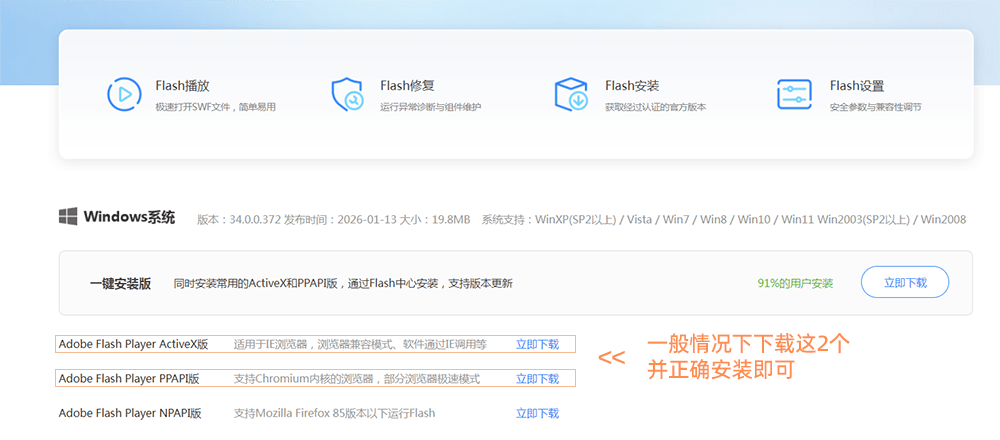Click Adobe Flash Player NPAPI版 name text

tap(130, 413)
